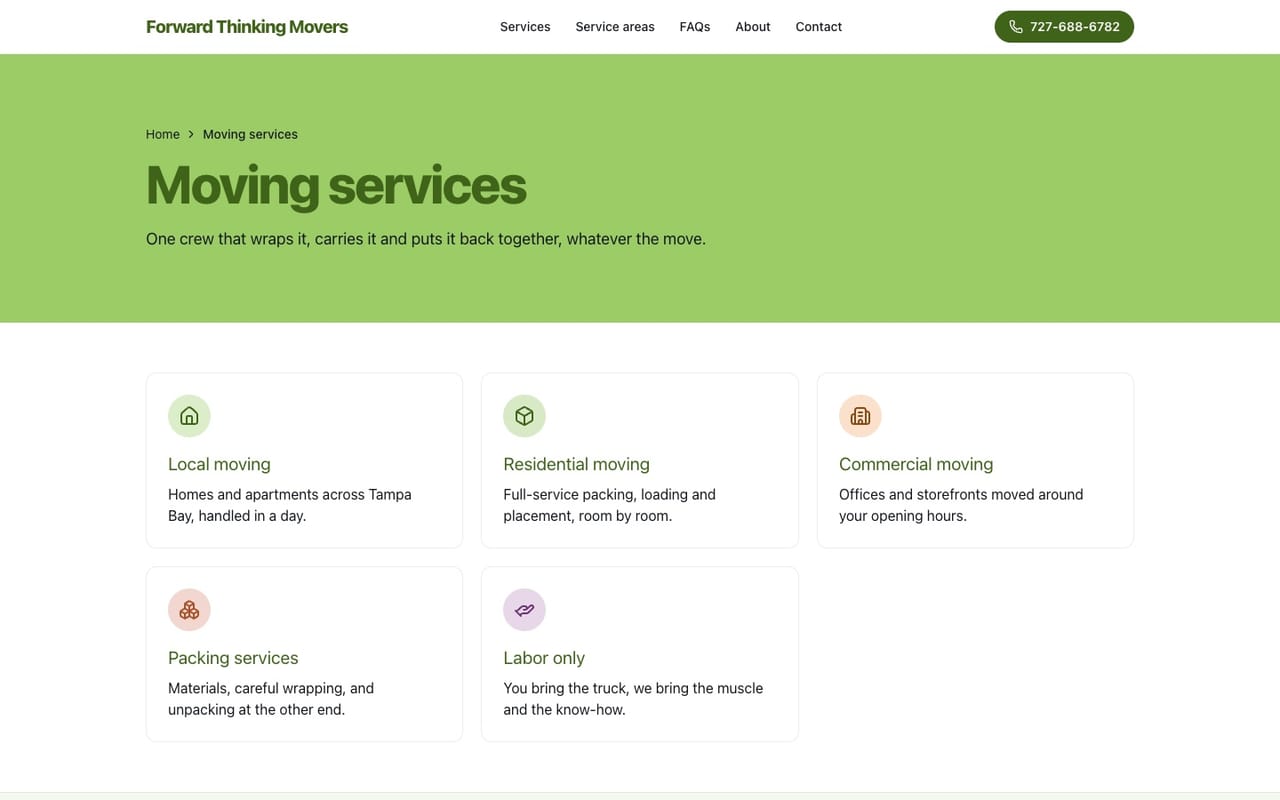Click text 'You bring the truck, we bring the muscle'
Screen dimensions: 1280x800
(x=633, y=688)
